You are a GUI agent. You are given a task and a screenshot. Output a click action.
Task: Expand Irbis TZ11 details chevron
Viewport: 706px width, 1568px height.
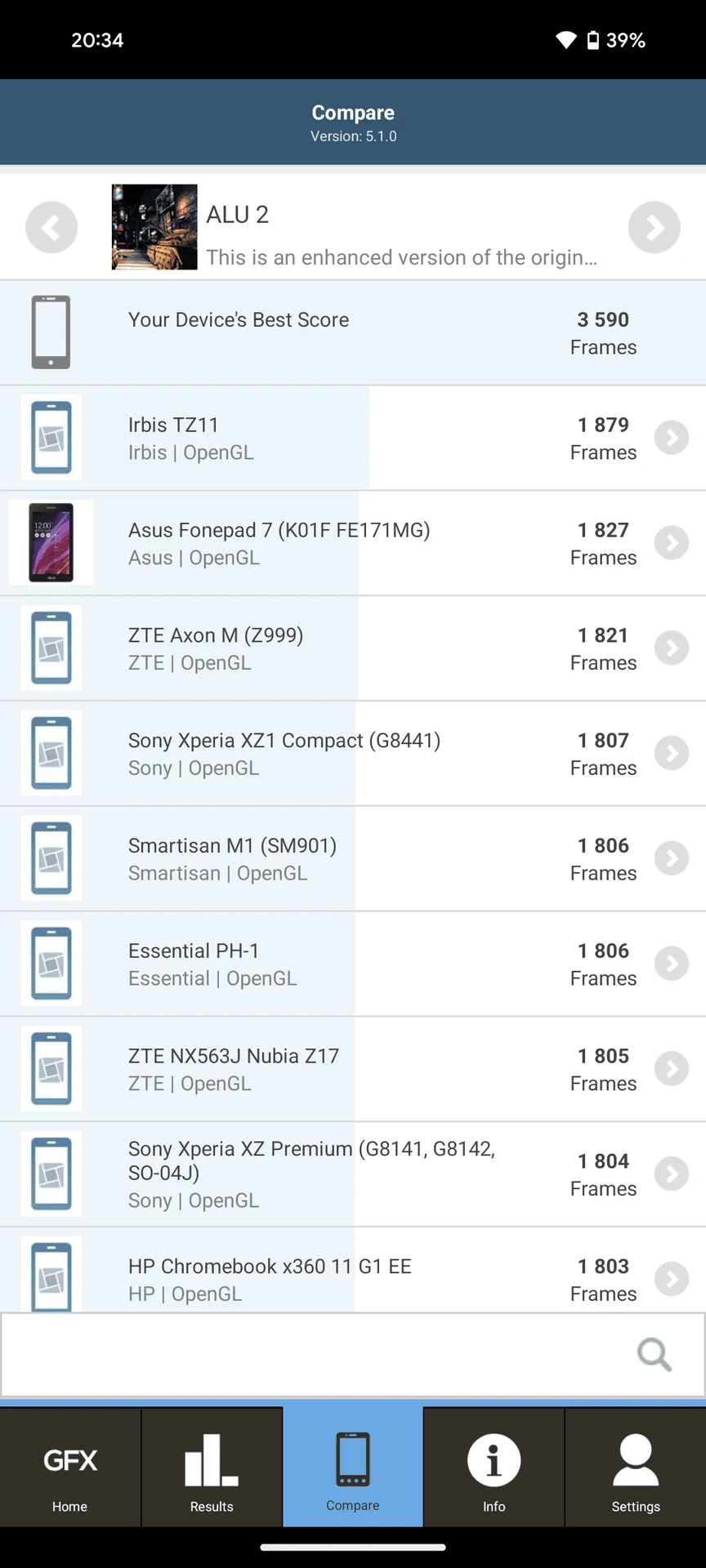click(x=672, y=438)
